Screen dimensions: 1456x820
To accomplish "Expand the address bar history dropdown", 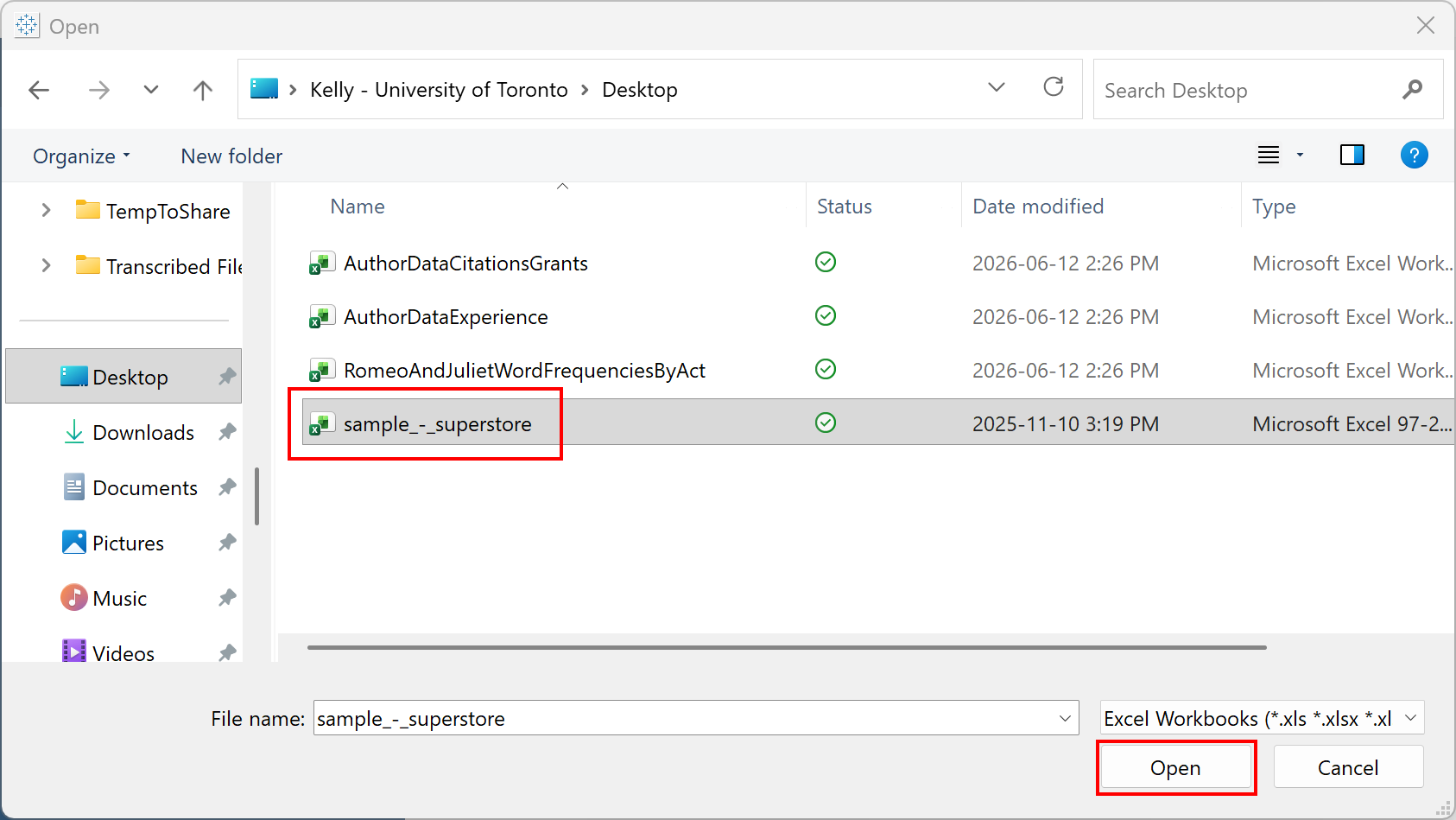I will pos(997,87).
